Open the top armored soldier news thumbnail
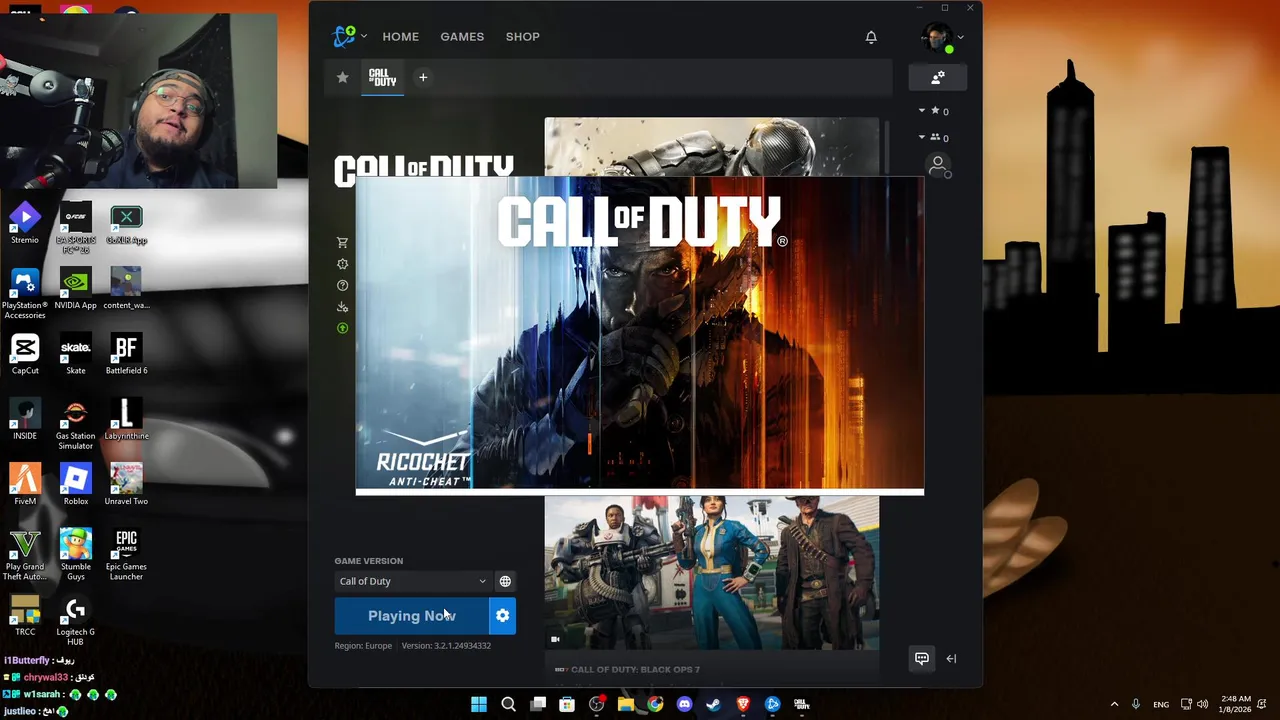This screenshot has width=1280, height=720. click(x=712, y=146)
